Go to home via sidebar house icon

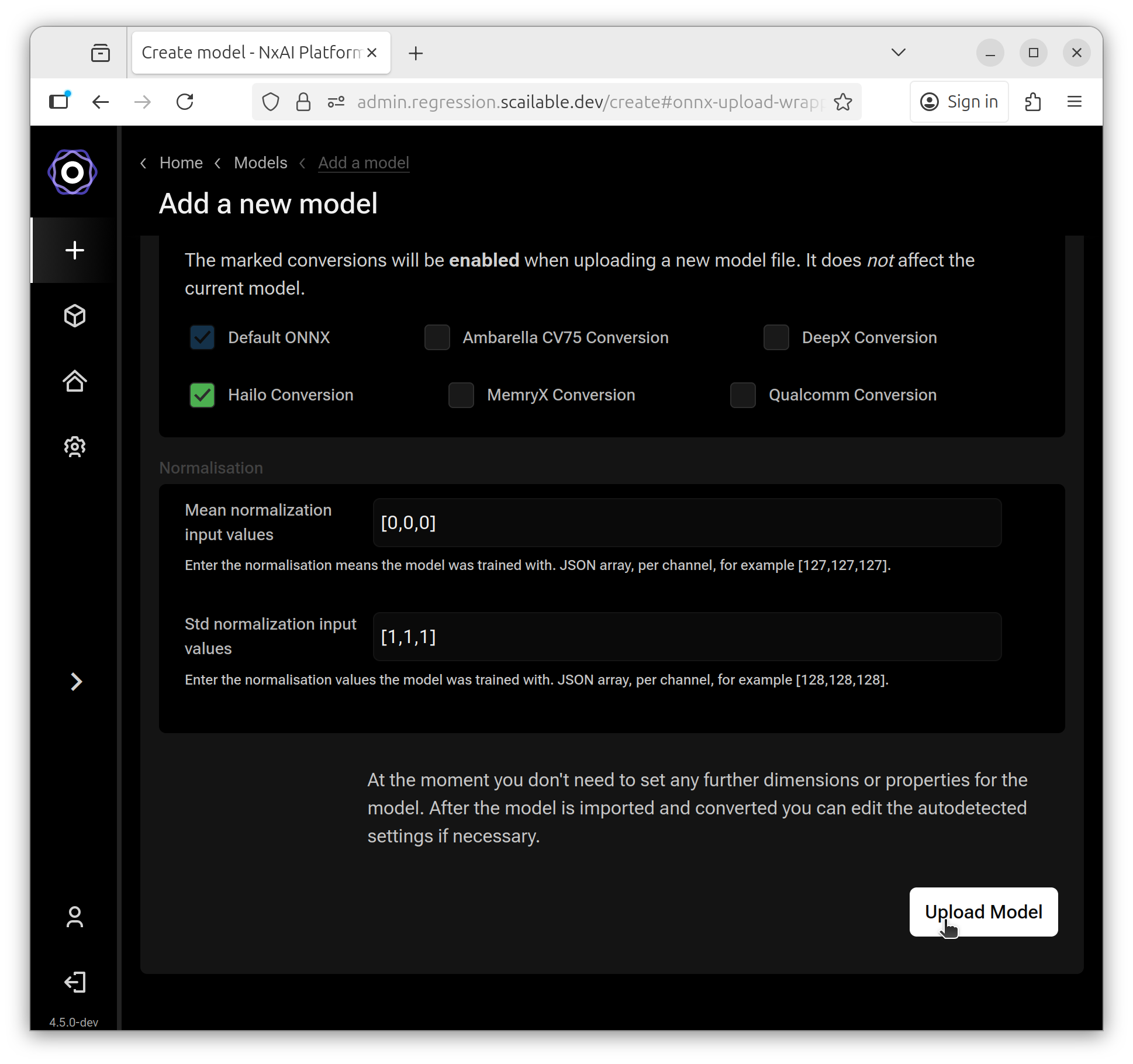click(x=75, y=381)
